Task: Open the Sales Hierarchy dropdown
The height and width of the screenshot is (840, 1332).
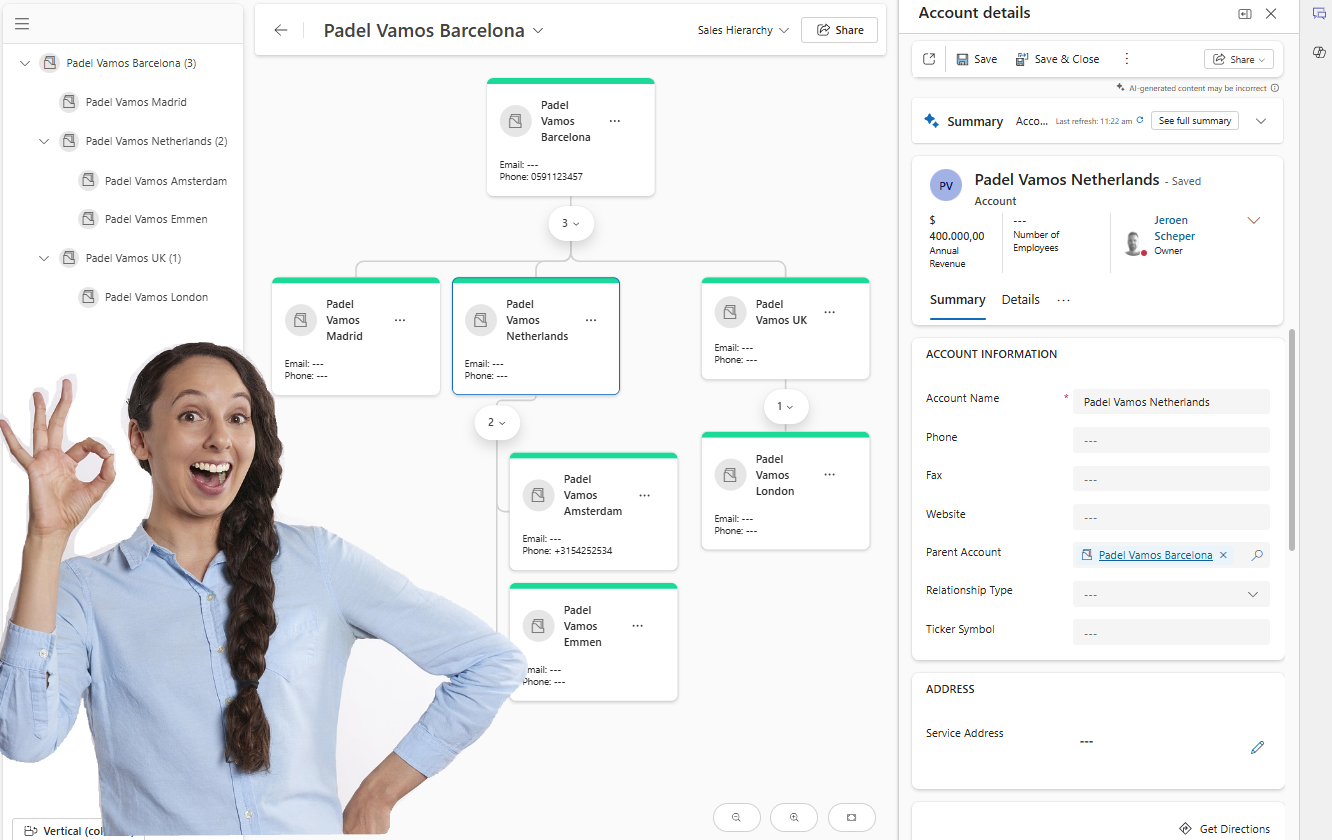Action: [x=743, y=30]
